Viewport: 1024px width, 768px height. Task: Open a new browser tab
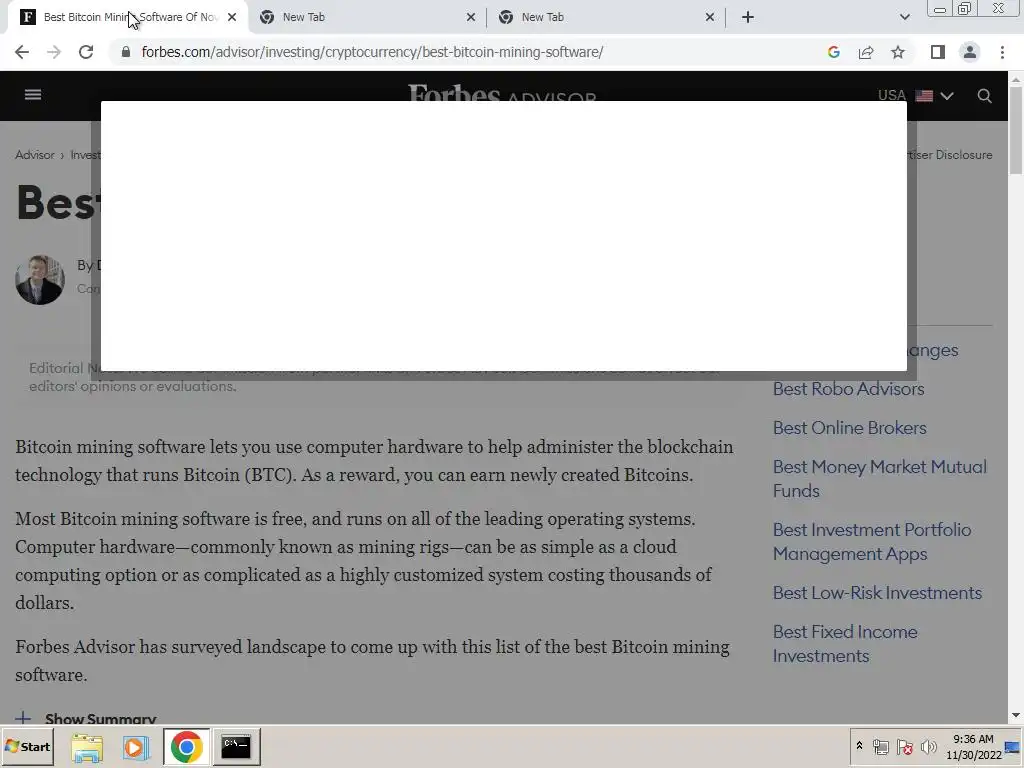748,17
